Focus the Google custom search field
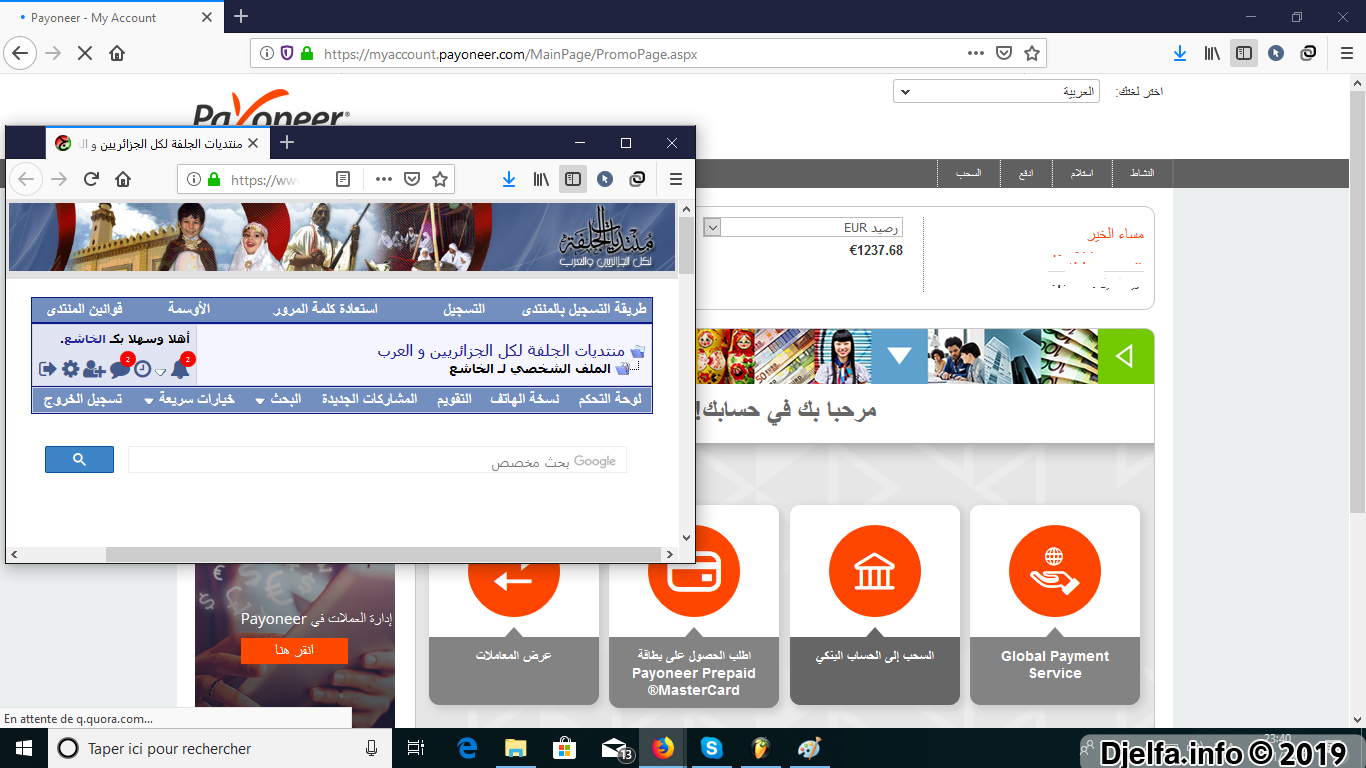The width and height of the screenshot is (1366, 768). click(x=377, y=460)
